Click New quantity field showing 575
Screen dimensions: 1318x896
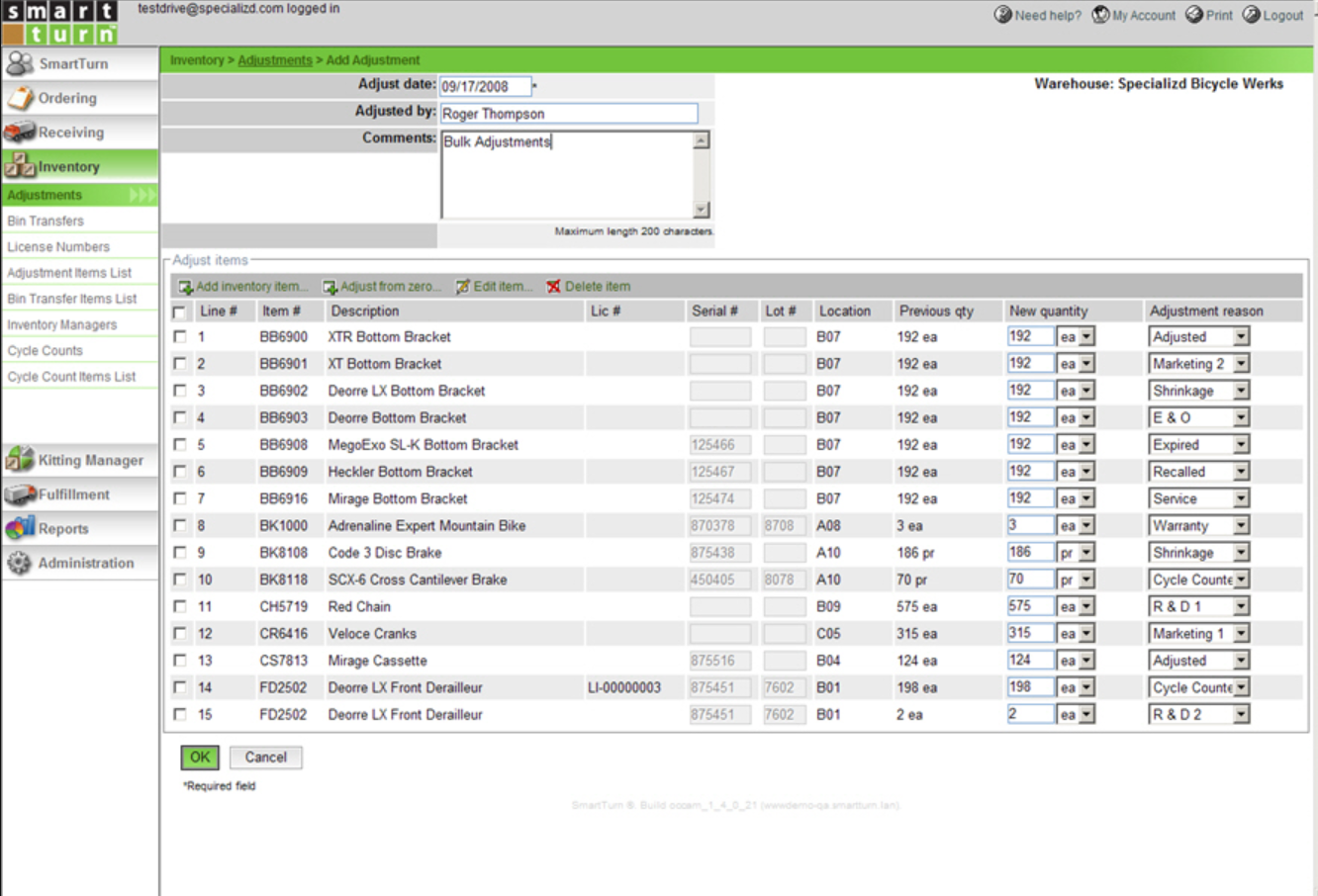point(1030,606)
